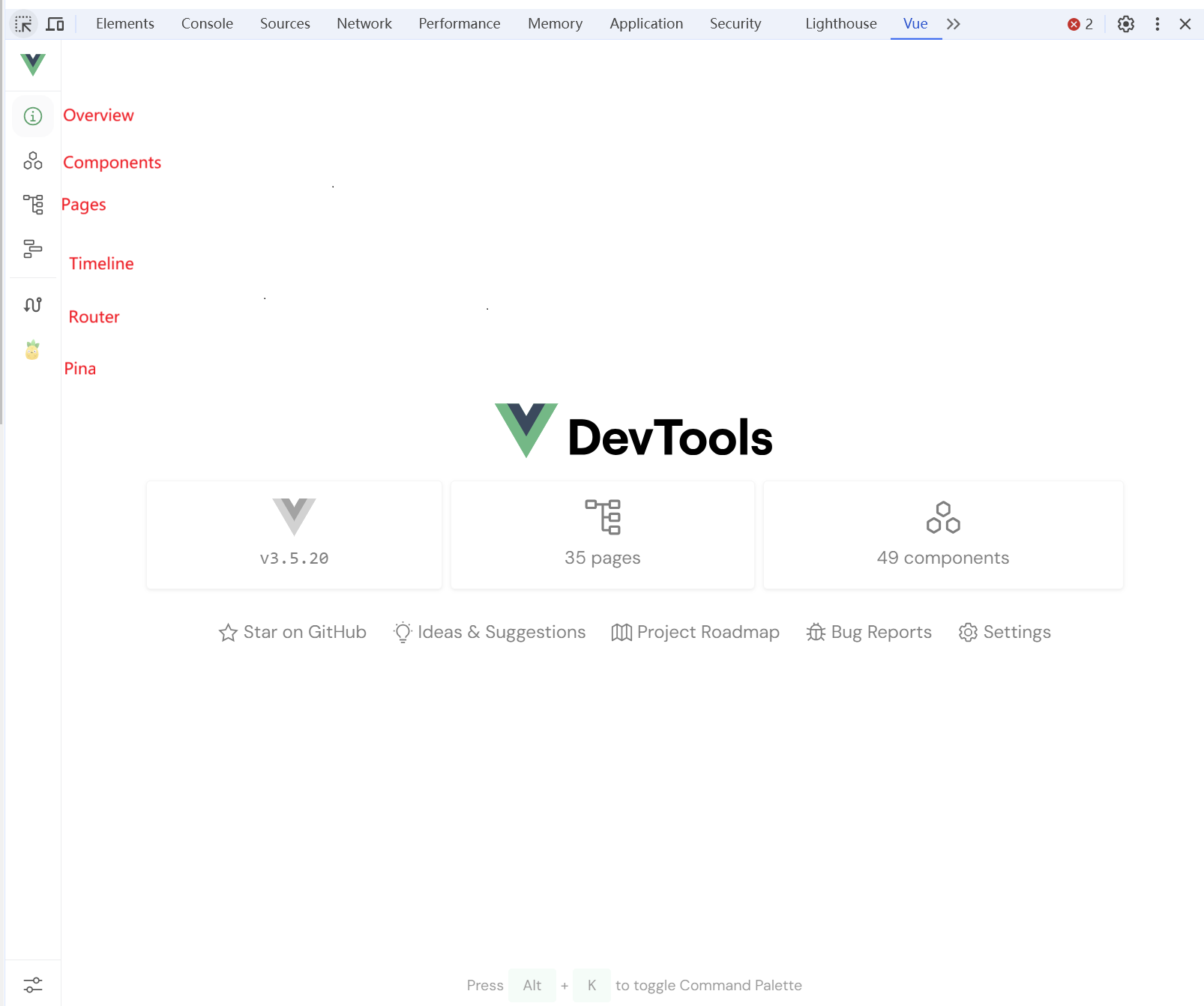1204x1006 pixels.
Task: Click the gear icon beside Settings link
Action: [968, 633]
